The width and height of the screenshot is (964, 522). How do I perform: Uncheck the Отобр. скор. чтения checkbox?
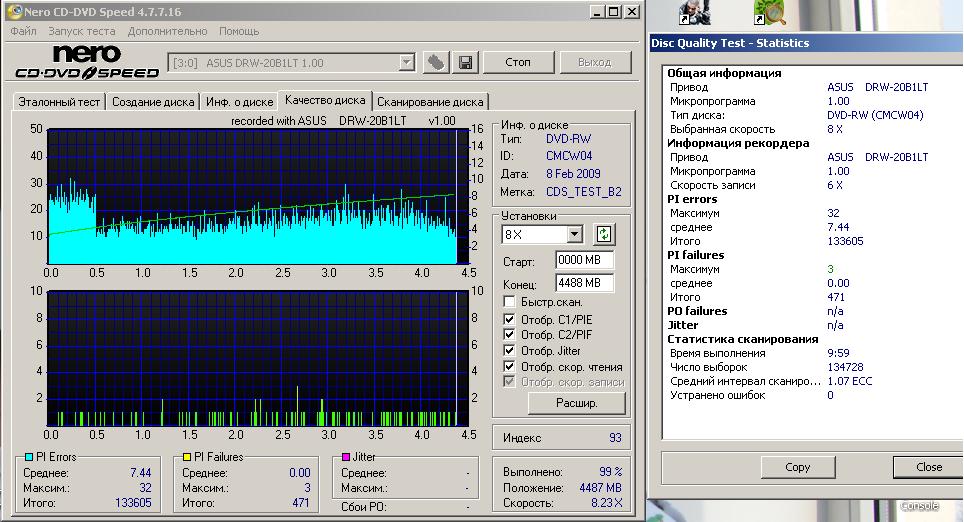coord(510,367)
